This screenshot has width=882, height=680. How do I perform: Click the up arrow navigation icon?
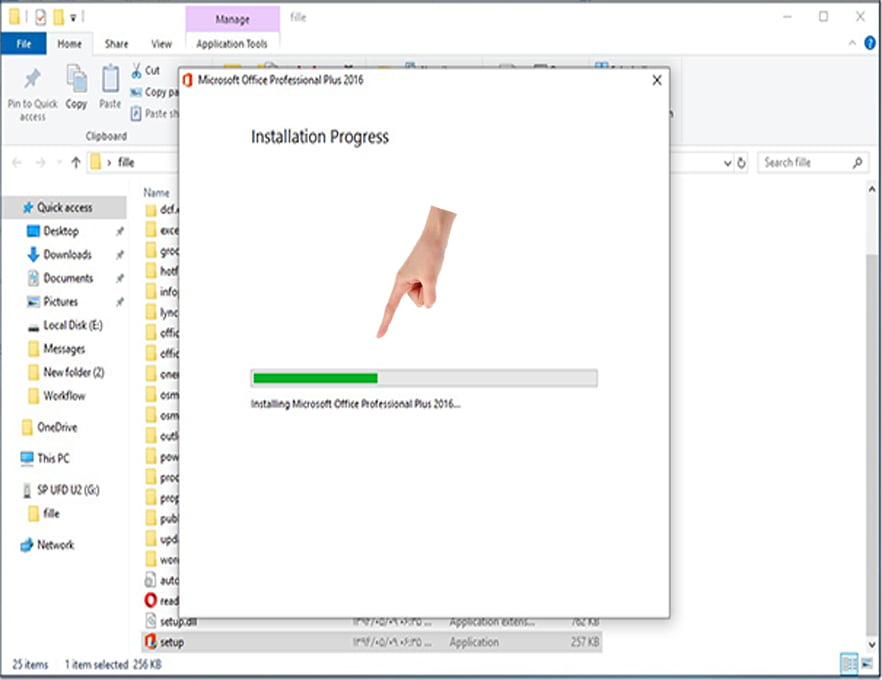pyautogui.click(x=76, y=163)
